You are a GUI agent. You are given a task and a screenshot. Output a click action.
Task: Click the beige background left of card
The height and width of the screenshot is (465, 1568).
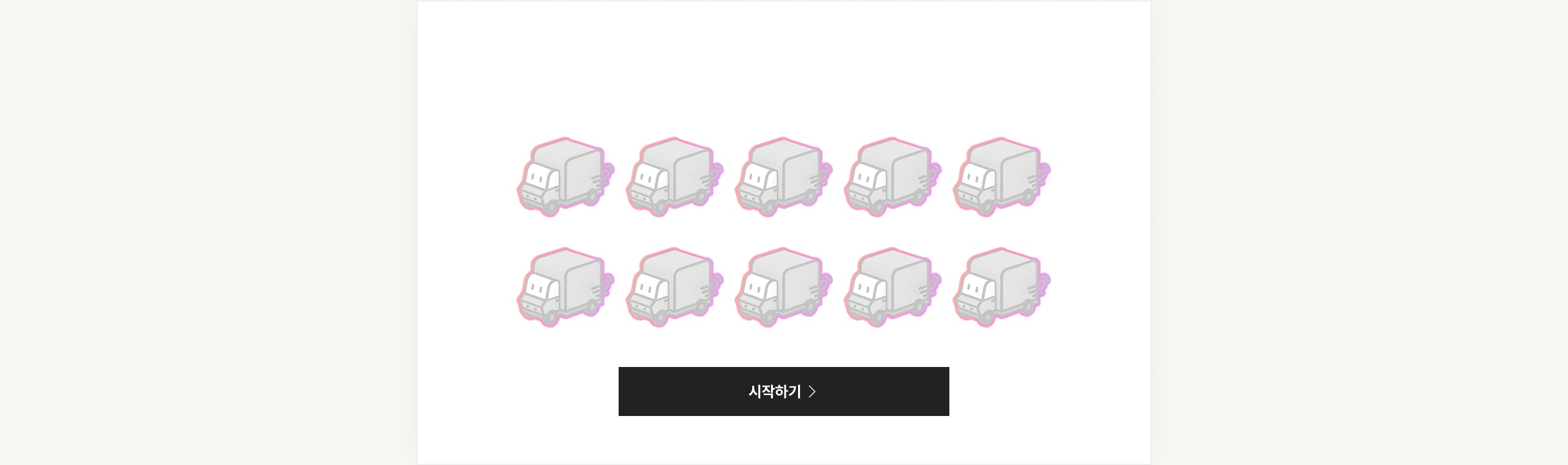point(208,233)
